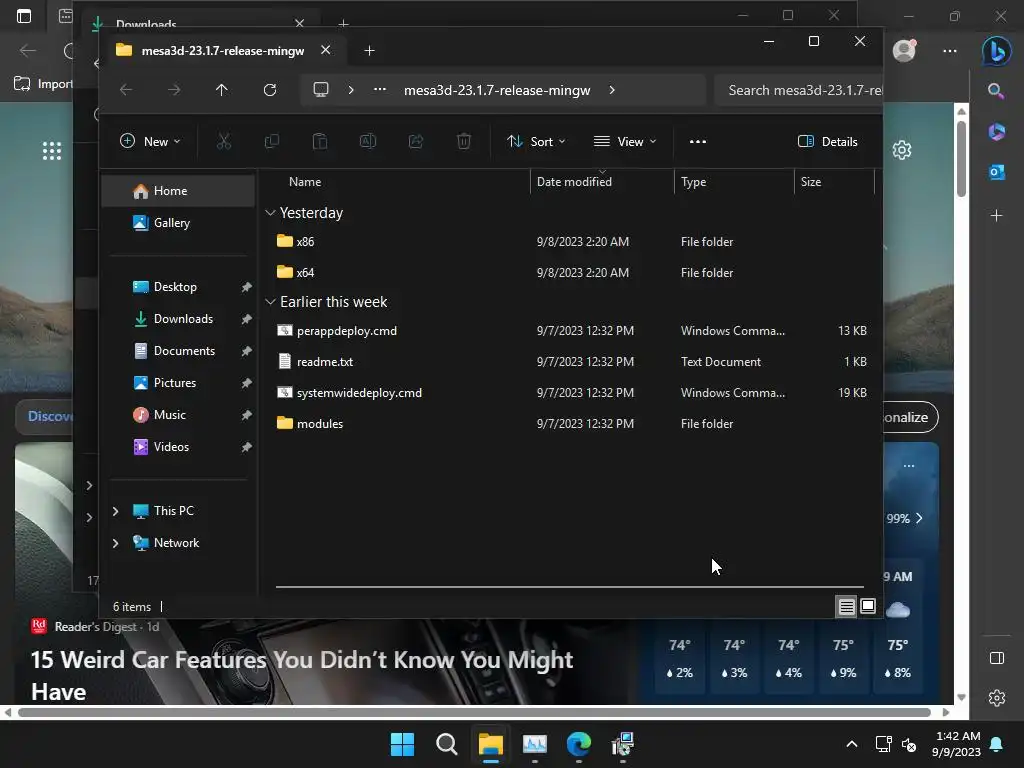The width and height of the screenshot is (1024, 768).
Task: Refresh the current folder view
Action: tap(270, 90)
